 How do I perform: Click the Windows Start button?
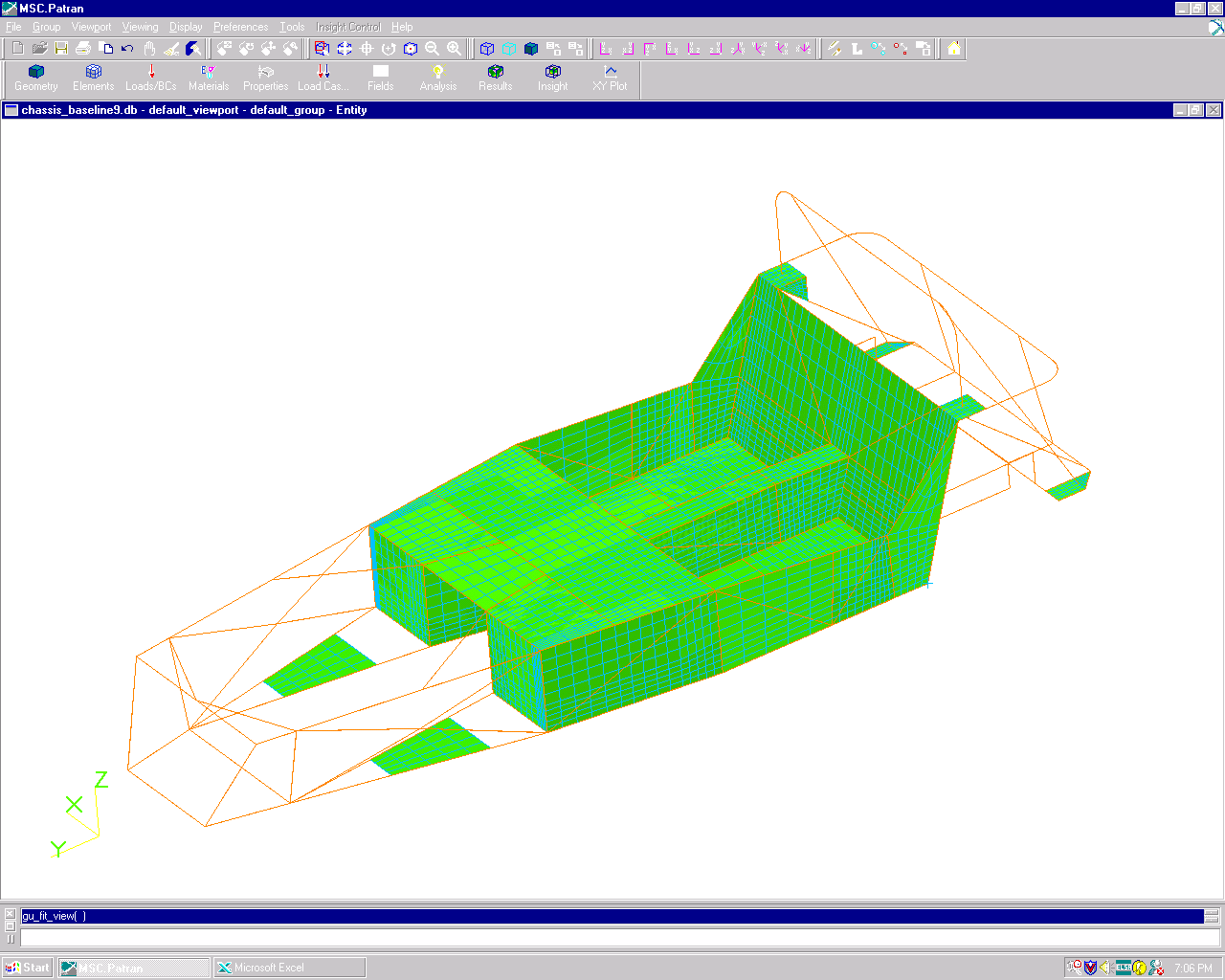pos(28,968)
